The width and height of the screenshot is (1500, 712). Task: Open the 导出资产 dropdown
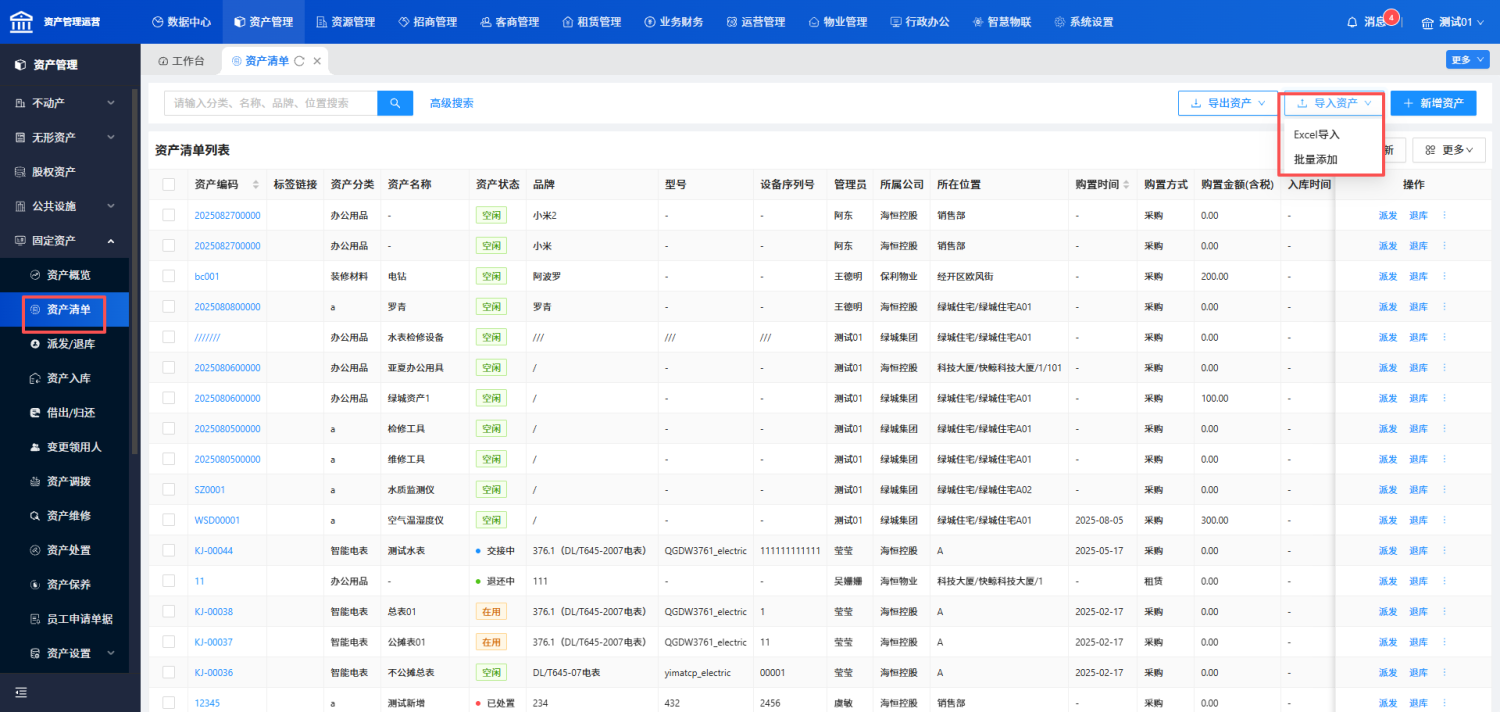tap(1228, 103)
